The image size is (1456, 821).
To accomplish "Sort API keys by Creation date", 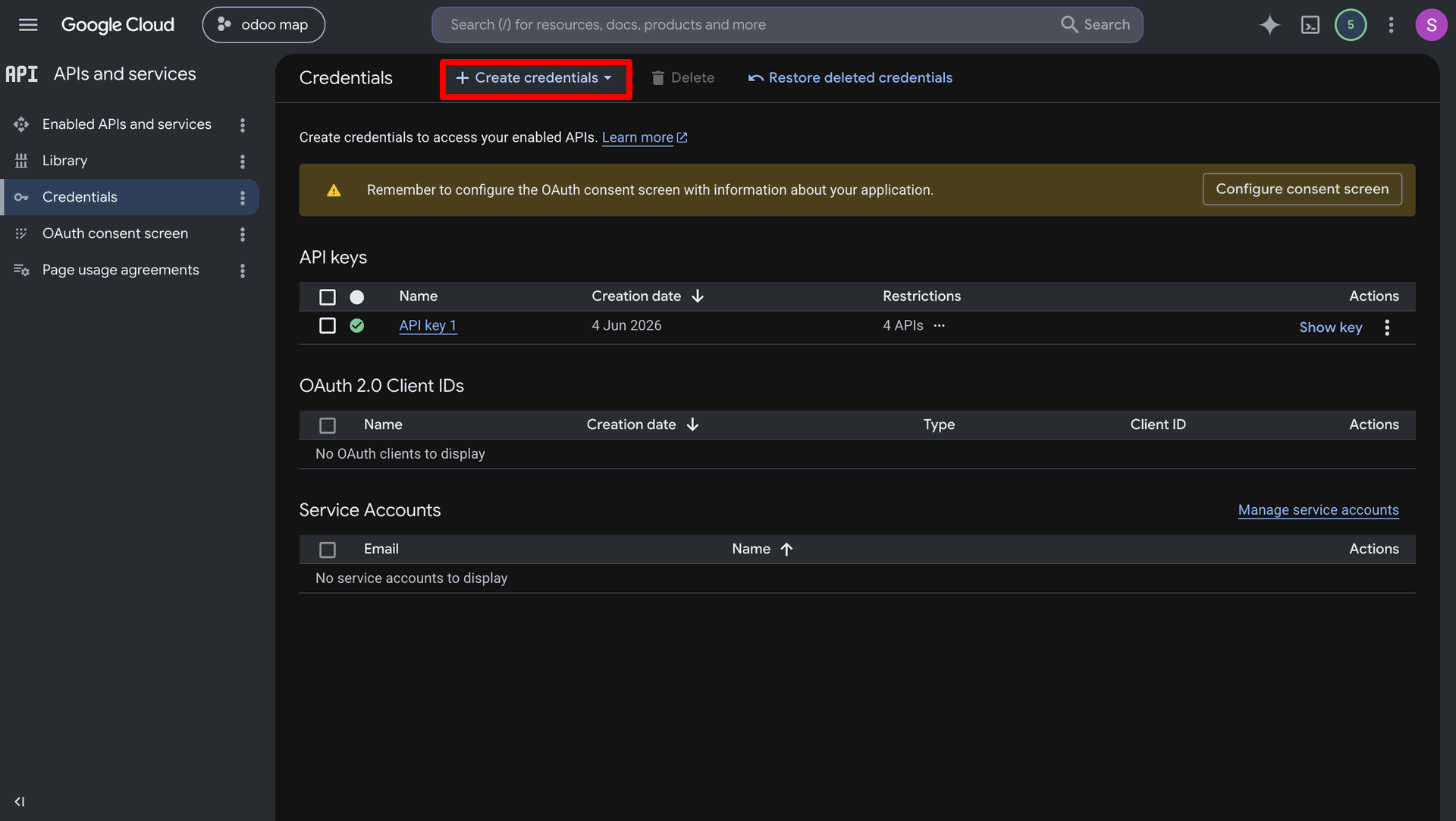I will click(x=648, y=296).
